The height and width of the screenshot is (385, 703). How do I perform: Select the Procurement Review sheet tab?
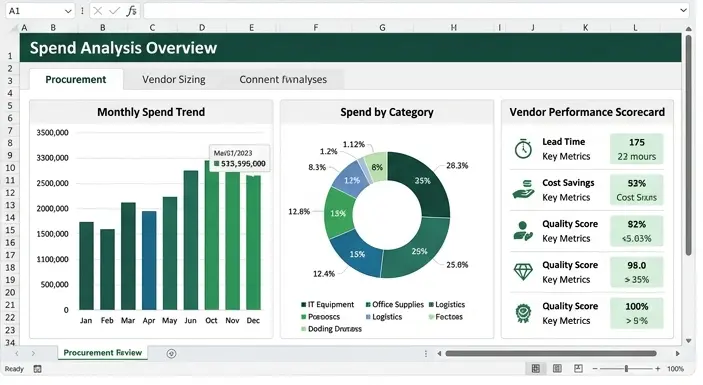pos(103,353)
